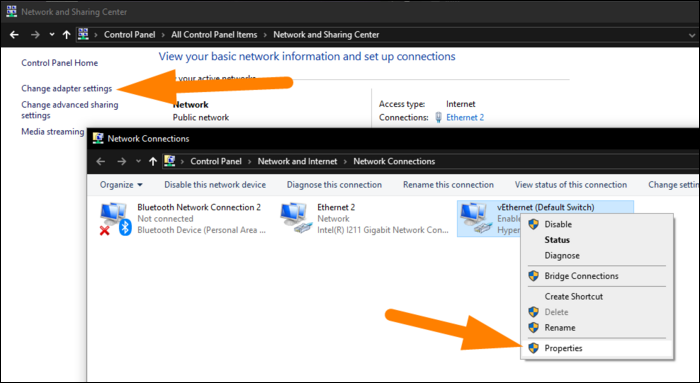This screenshot has width=700, height=383.
Task: Click Rename this connection
Action: pyautogui.click(x=448, y=185)
